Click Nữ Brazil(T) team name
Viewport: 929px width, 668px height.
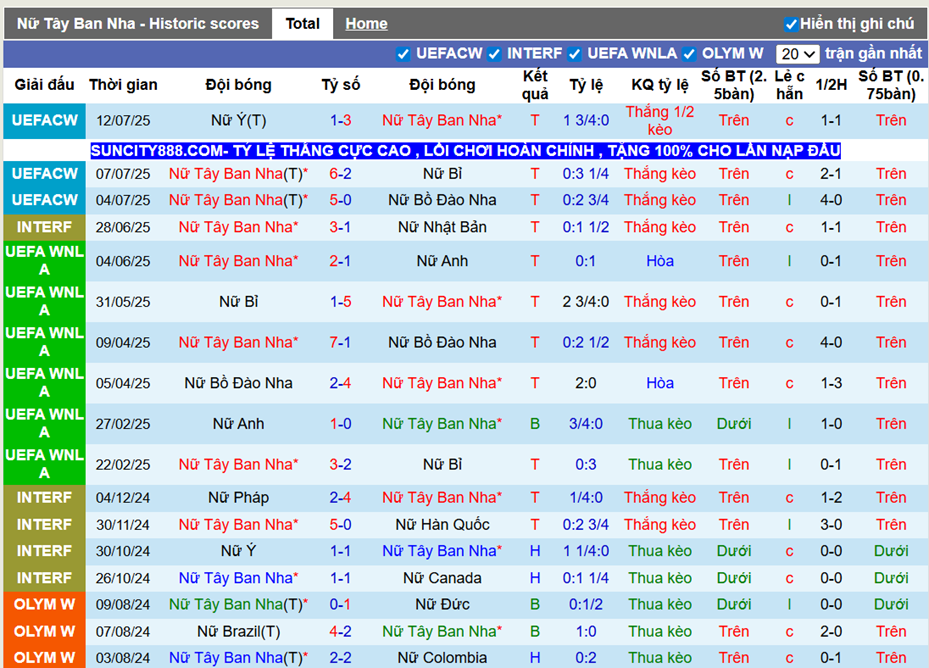[x=238, y=631]
